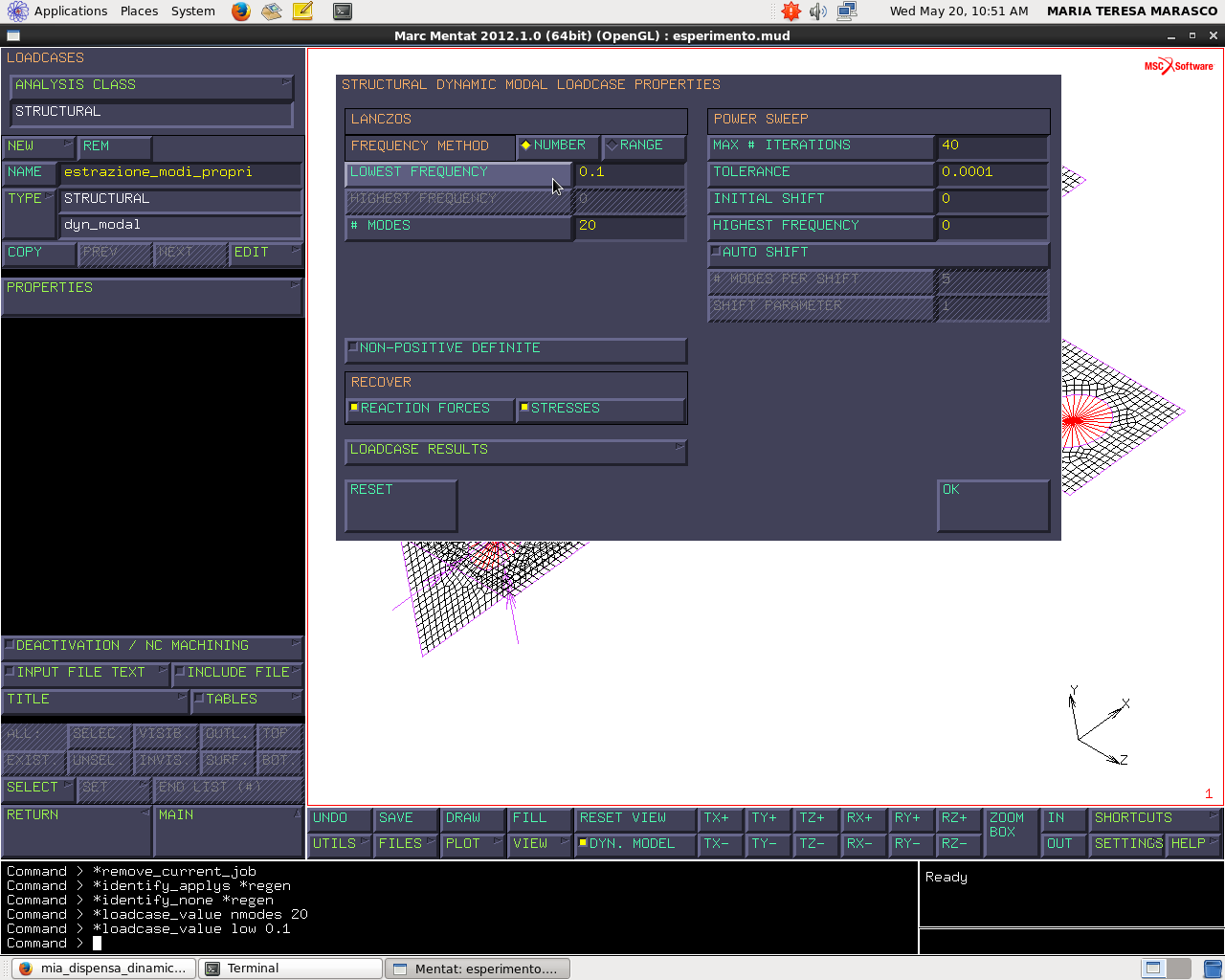
Task: Open the volume control icon
Action: click(x=818, y=11)
